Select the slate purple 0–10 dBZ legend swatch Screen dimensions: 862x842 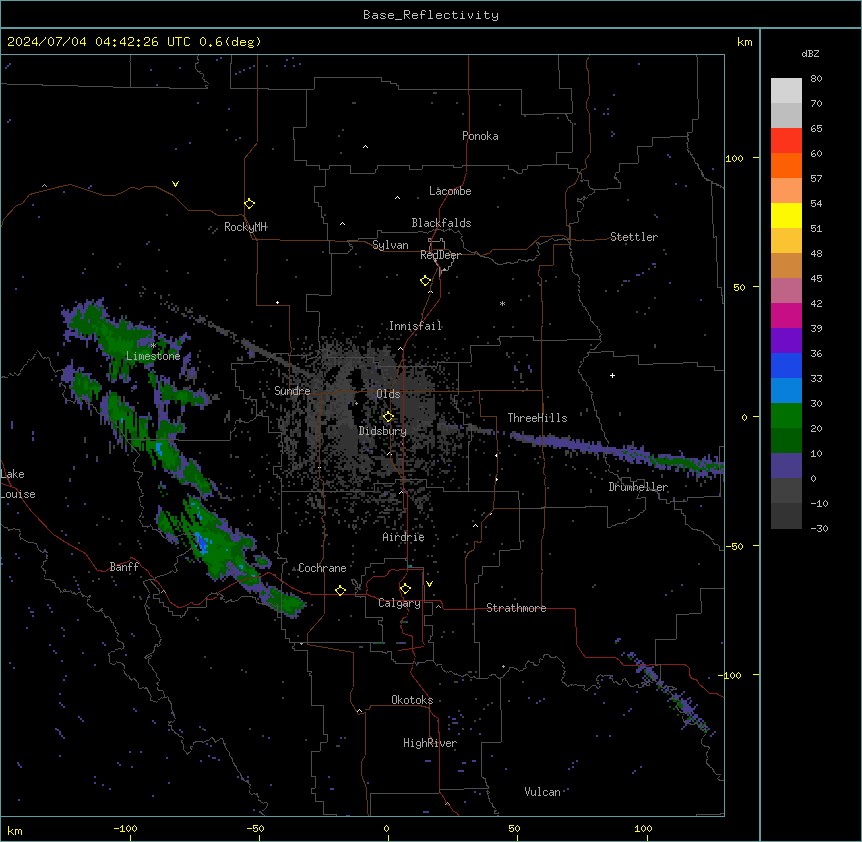click(x=786, y=466)
